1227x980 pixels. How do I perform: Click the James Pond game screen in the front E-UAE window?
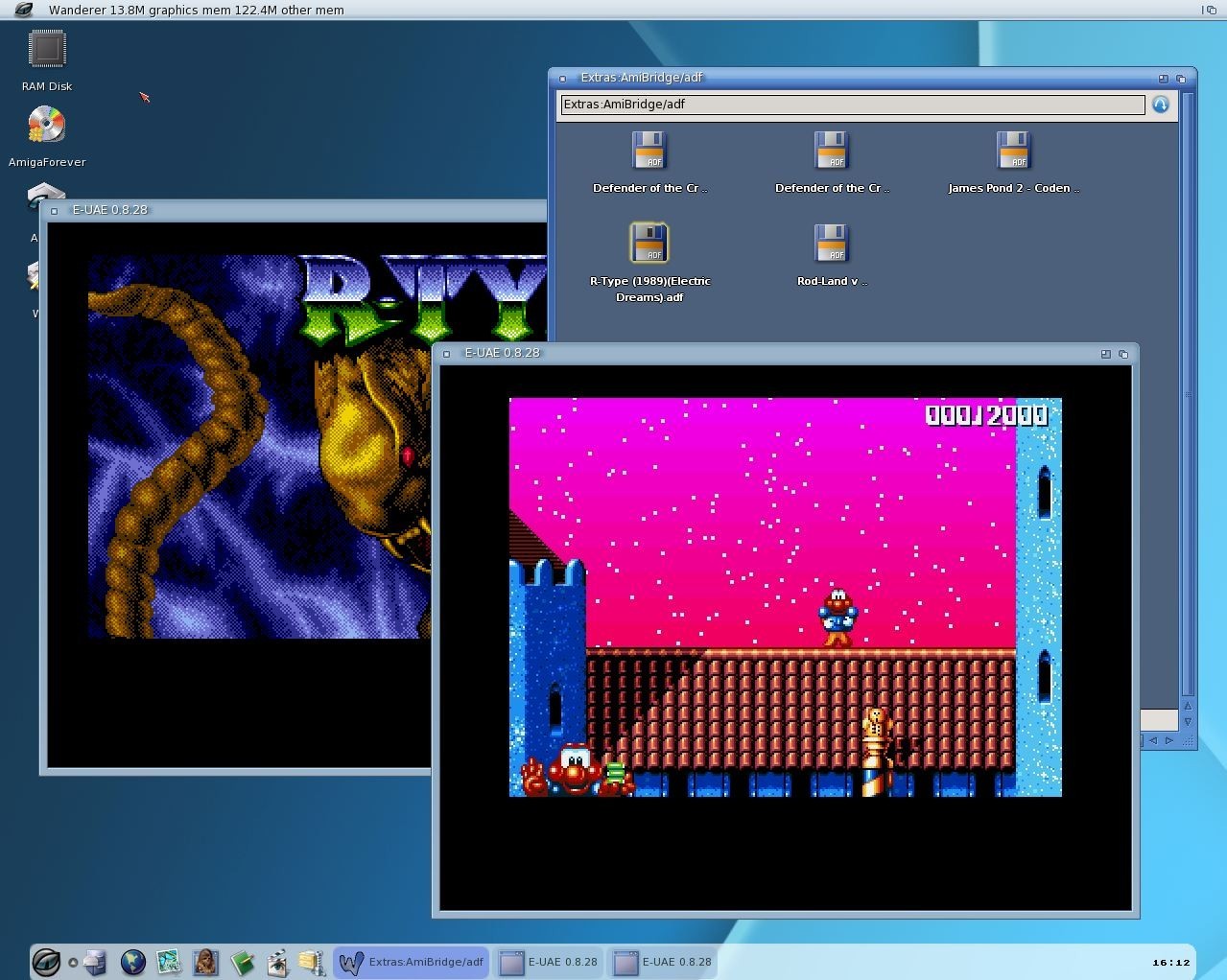tap(785, 596)
